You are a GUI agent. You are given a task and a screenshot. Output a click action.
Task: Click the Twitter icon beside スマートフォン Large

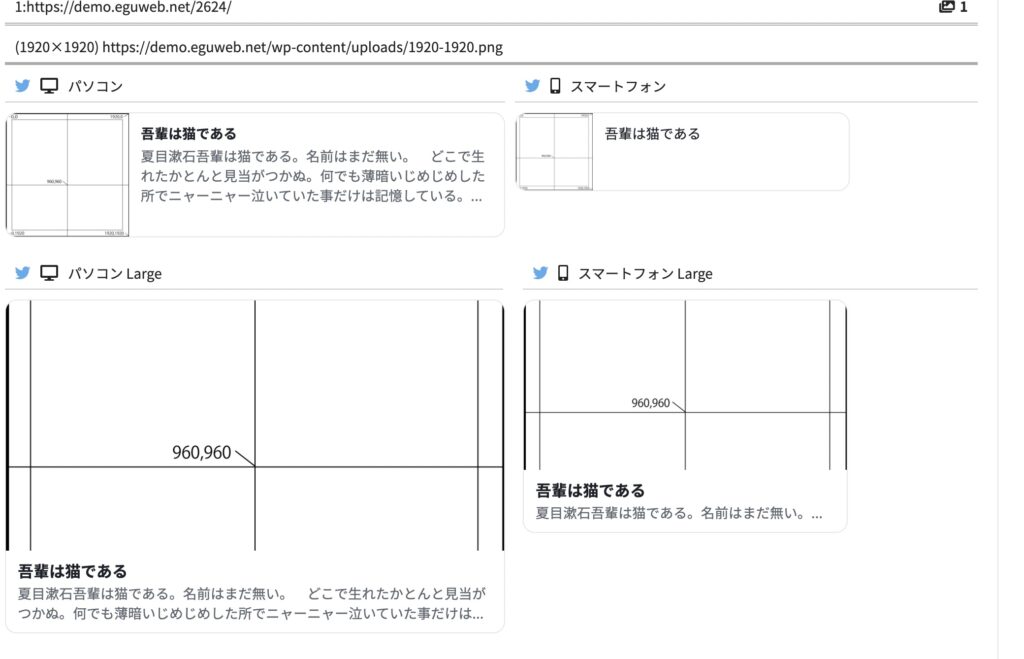540,273
